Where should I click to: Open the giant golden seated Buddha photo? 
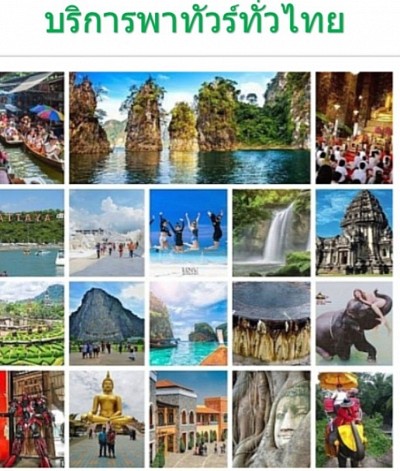107,419
